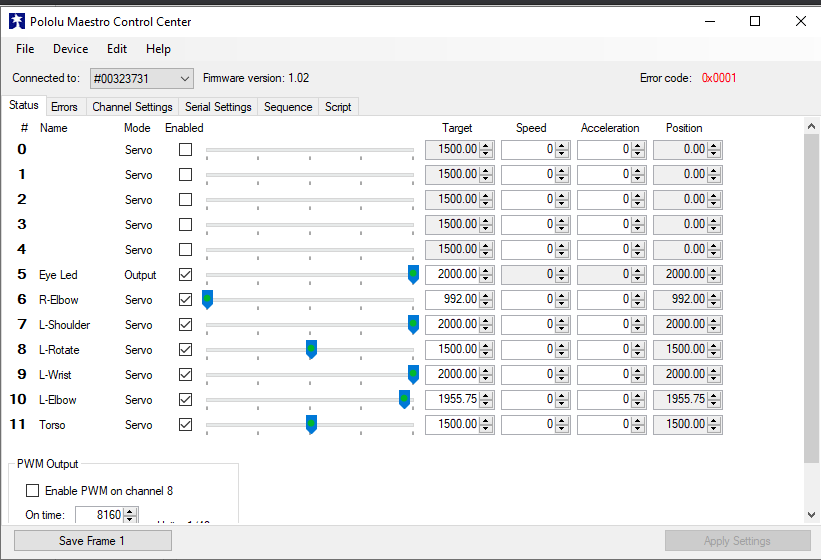This screenshot has width=821, height=560.
Task: Click the L-Shoulder channel name
Action: click(64, 325)
